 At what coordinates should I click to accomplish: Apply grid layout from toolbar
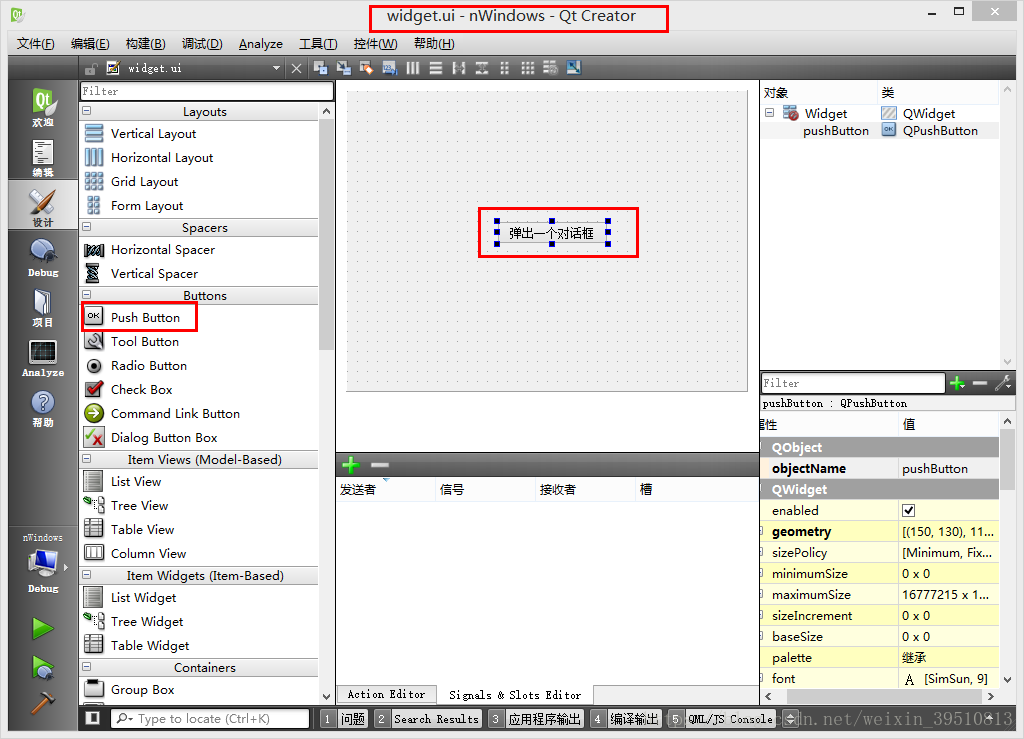coord(528,68)
